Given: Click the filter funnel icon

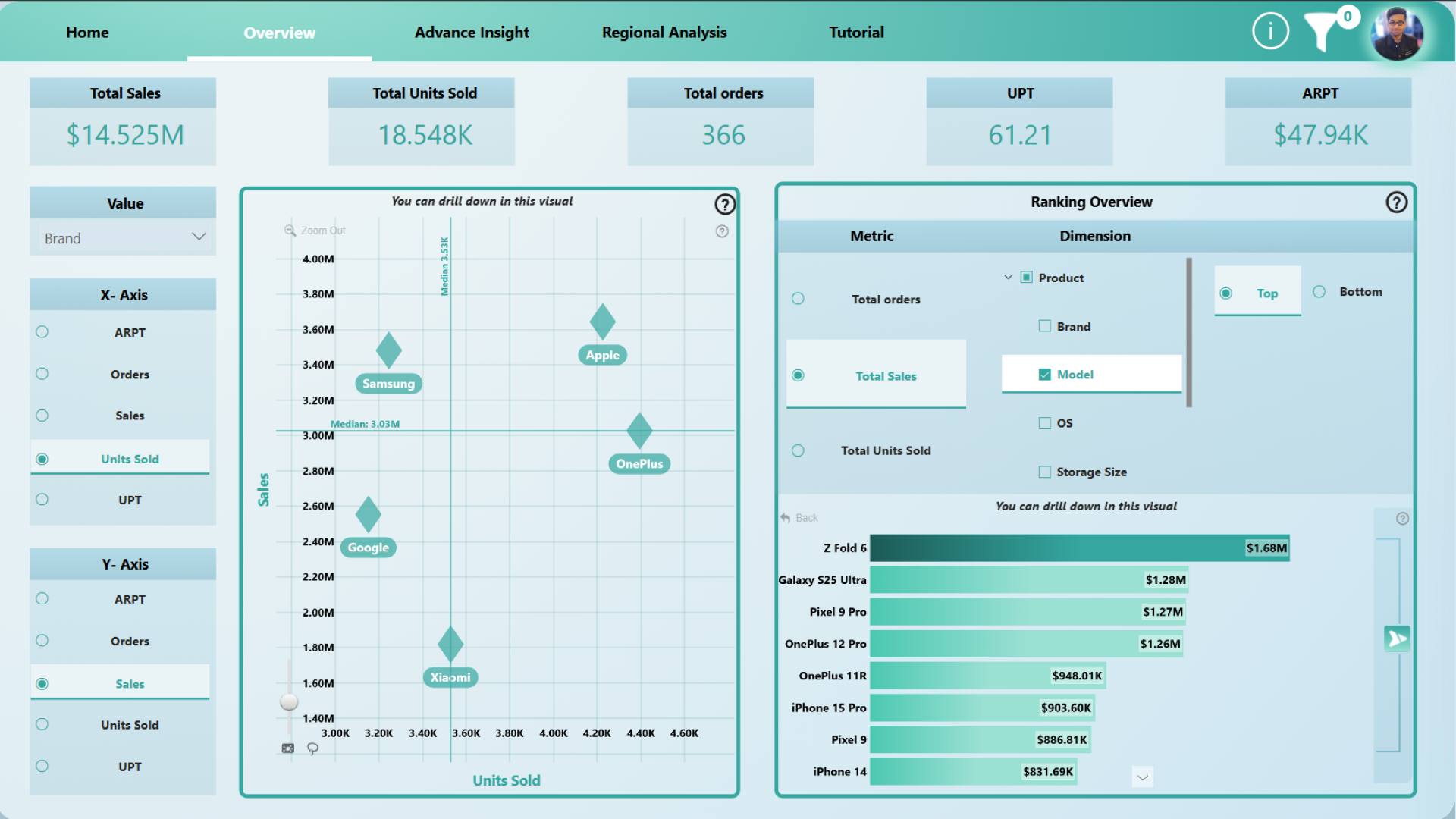Looking at the screenshot, I should (1321, 32).
